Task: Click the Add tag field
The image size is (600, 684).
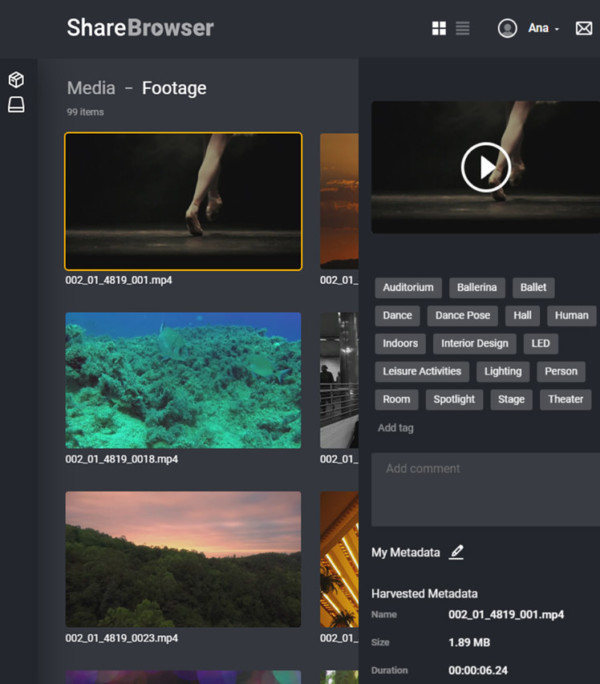Action: (x=396, y=428)
